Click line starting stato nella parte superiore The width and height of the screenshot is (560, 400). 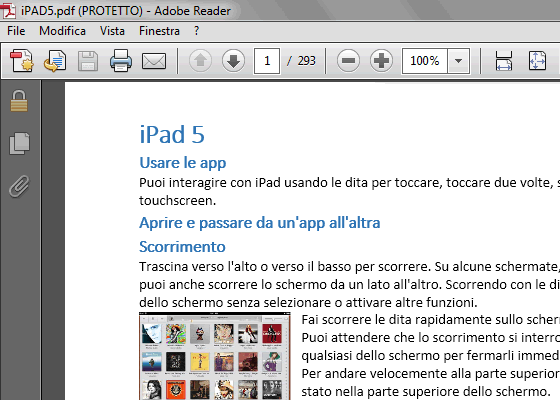point(426,392)
